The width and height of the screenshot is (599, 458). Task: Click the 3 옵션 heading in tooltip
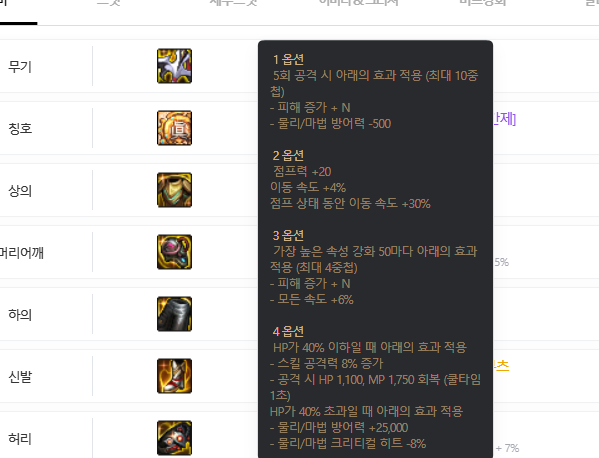point(288,235)
